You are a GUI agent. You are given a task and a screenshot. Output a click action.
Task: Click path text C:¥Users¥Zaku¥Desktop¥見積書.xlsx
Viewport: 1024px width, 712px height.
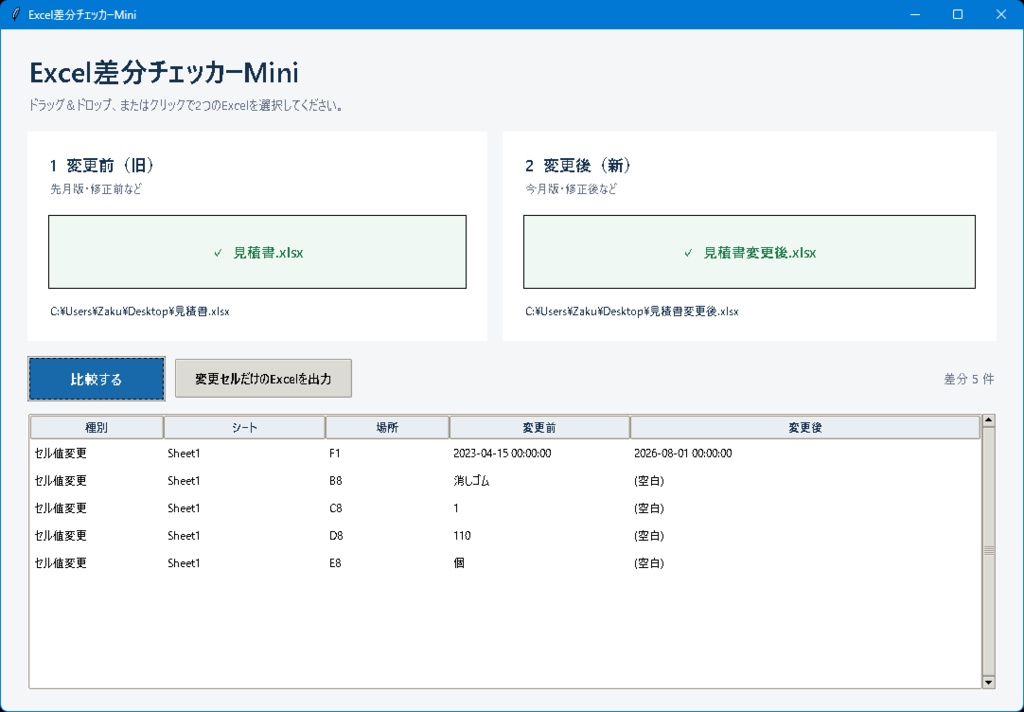(140, 312)
